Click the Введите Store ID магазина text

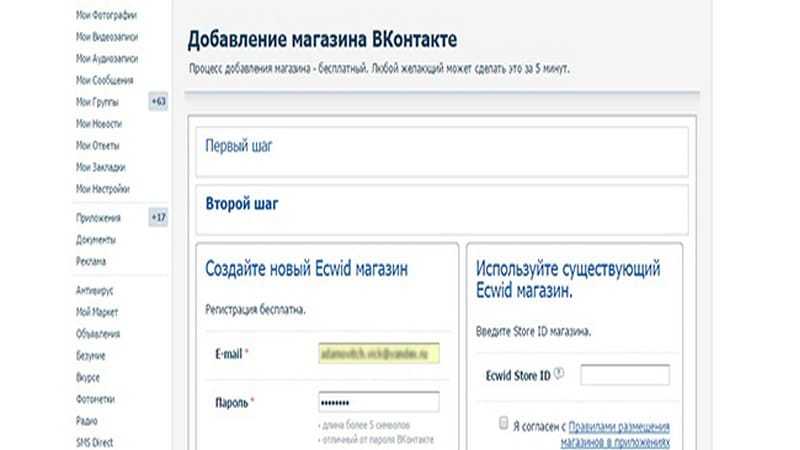[x=533, y=332]
